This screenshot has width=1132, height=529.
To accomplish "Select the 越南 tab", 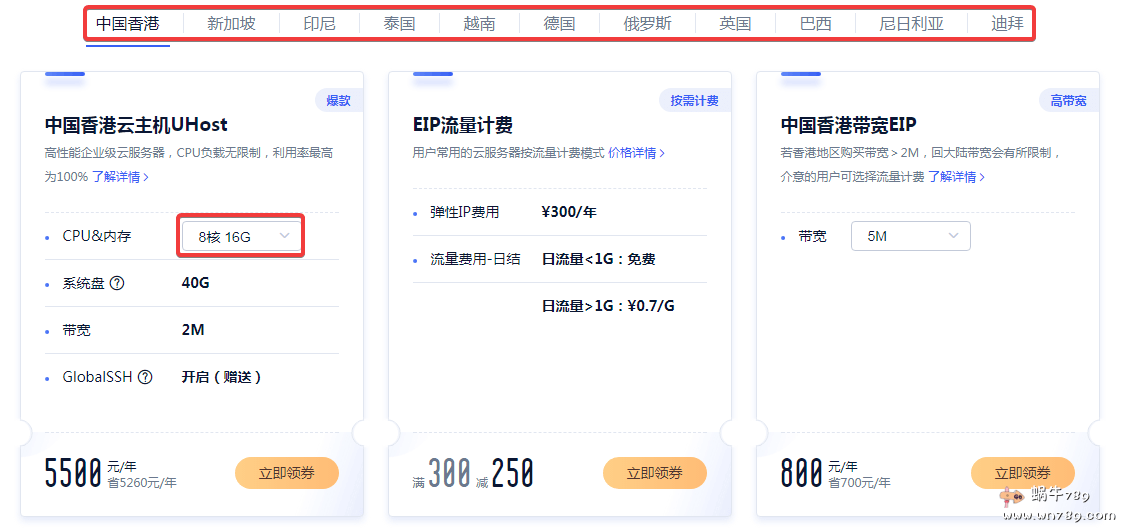I will (479, 24).
